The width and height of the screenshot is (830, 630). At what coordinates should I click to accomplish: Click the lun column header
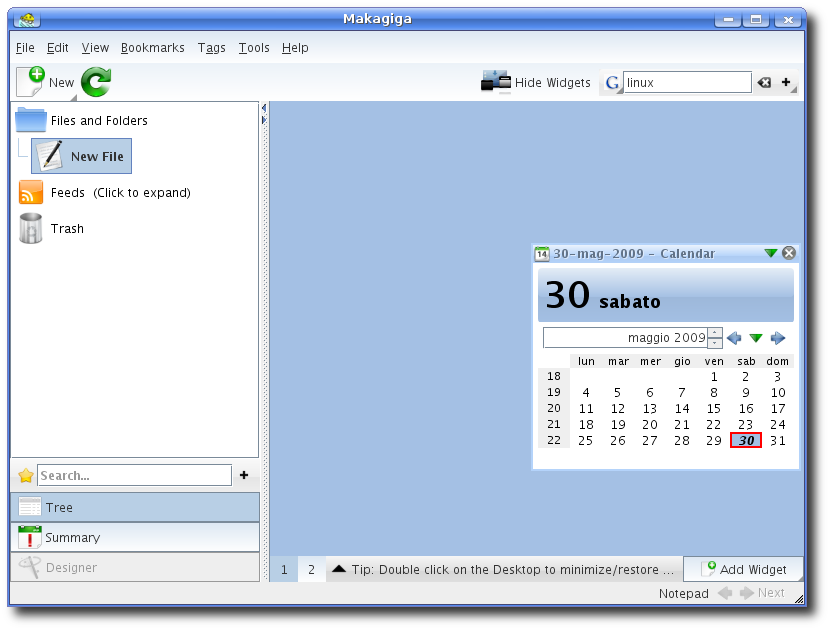pyautogui.click(x=586, y=361)
